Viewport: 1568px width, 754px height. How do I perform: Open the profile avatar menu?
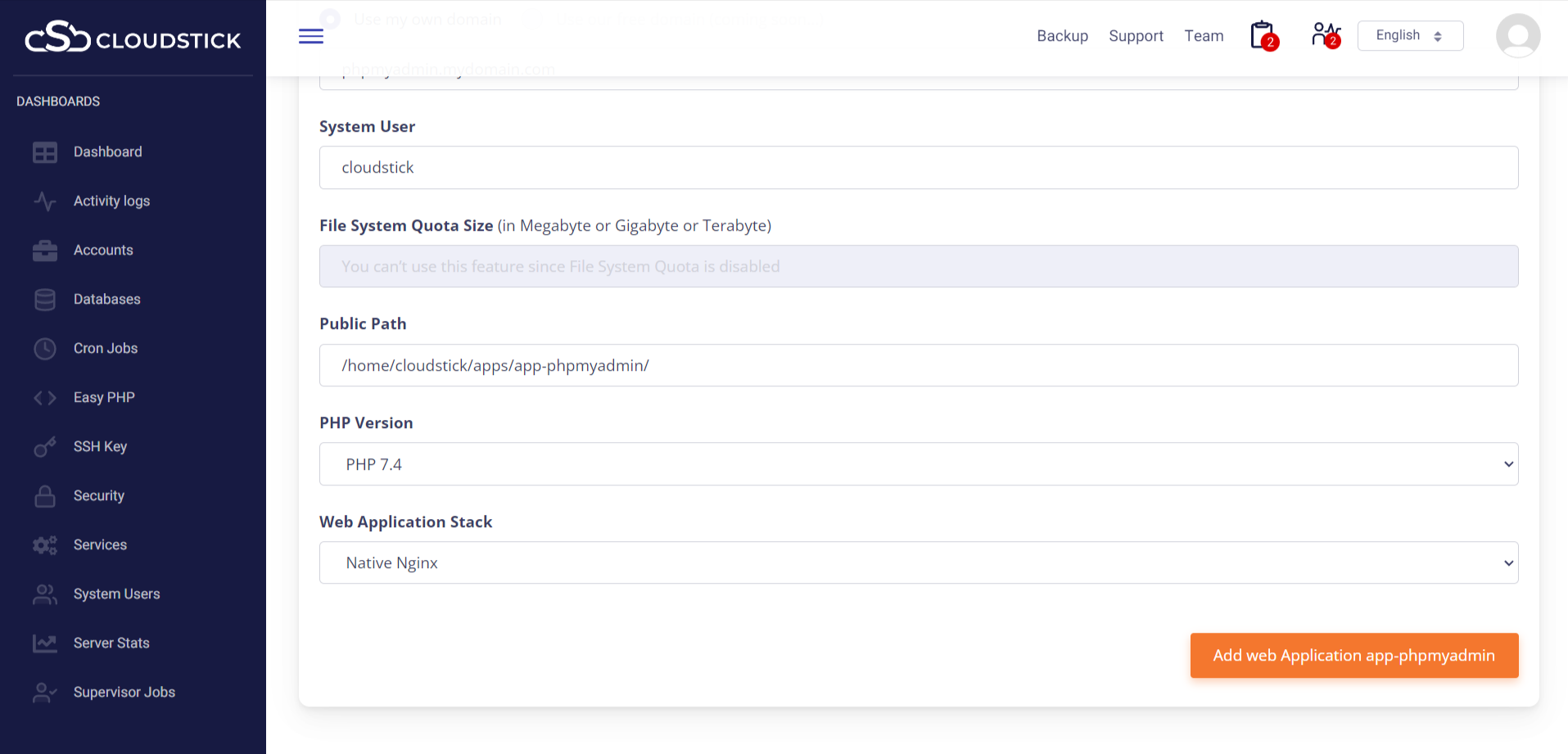tap(1517, 36)
